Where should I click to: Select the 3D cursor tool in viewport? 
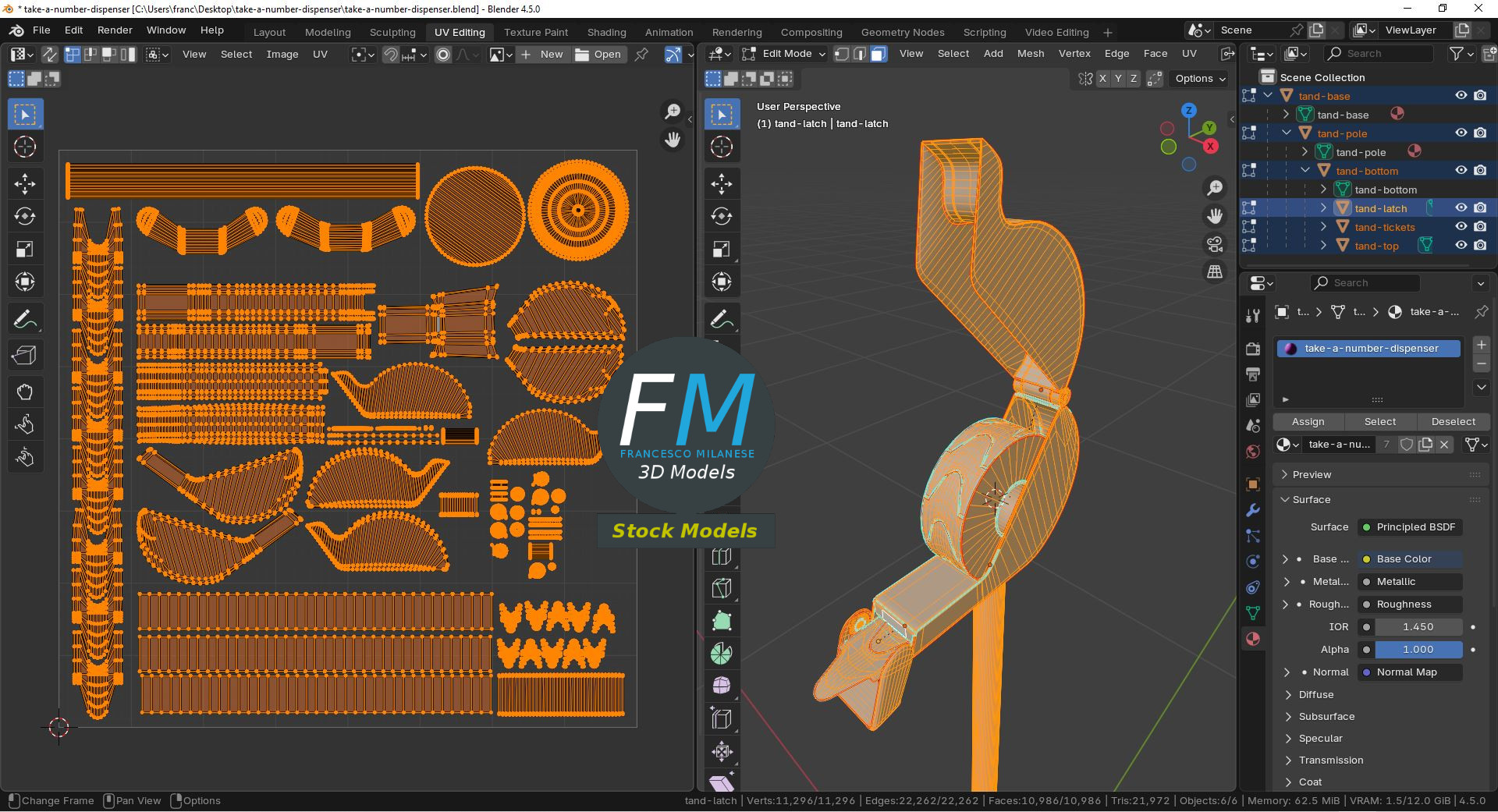722,147
